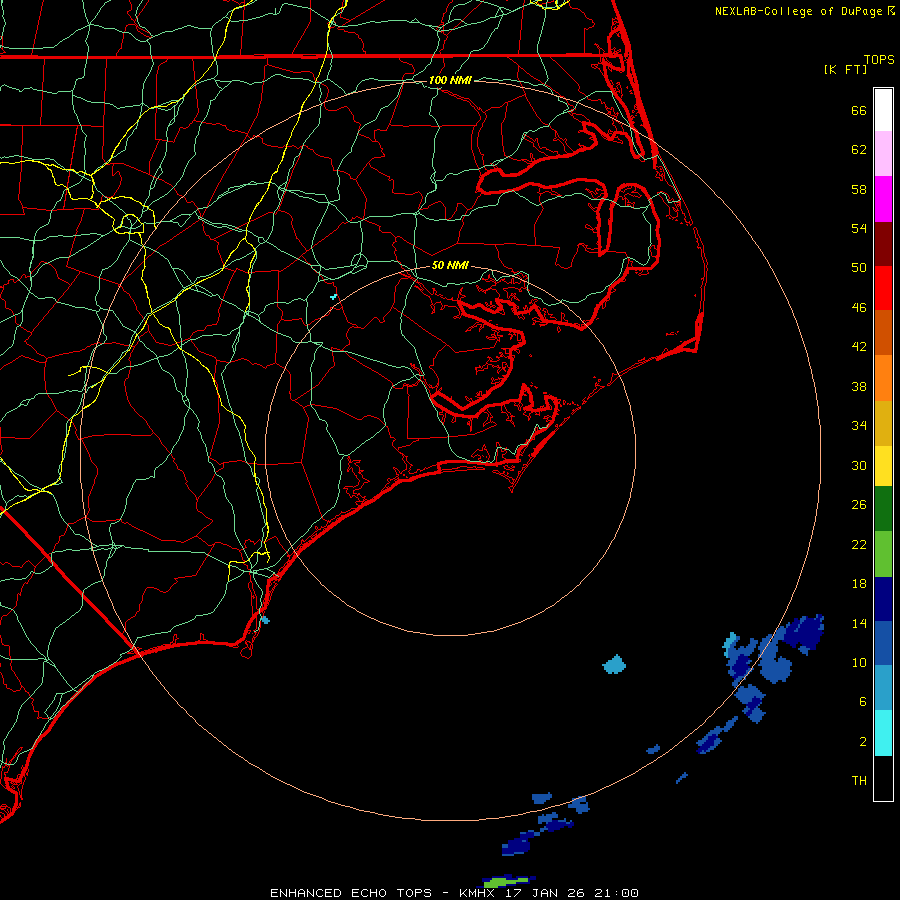Click the 42 legend value
900x900 pixels.
[859, 347]
